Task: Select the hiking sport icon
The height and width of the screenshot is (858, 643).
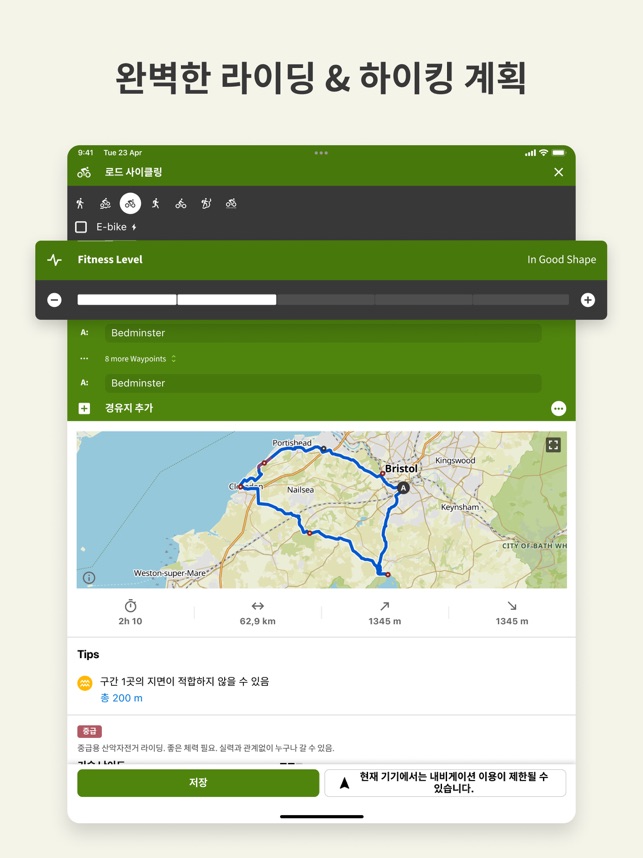Action: [81, 204]
